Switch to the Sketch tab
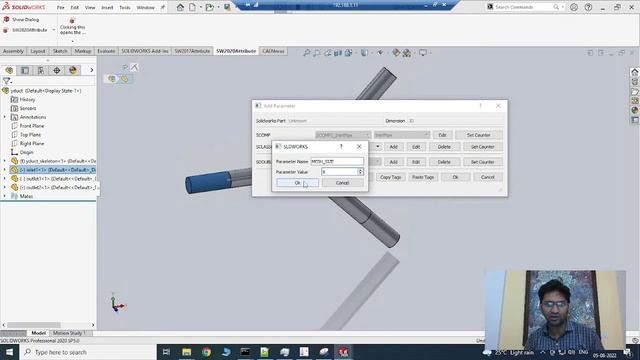The image size is (640, 360). (60, 51)
